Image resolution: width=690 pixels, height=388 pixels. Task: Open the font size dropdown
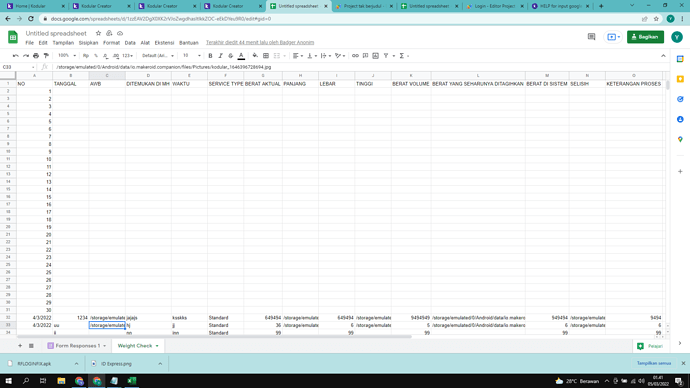pyautogui.click(x=191, y=56)
